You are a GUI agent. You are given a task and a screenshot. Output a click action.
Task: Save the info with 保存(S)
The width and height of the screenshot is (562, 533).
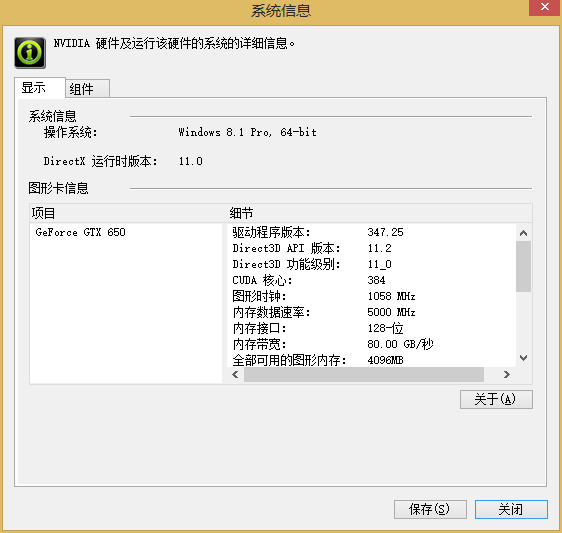click(430, 509)
